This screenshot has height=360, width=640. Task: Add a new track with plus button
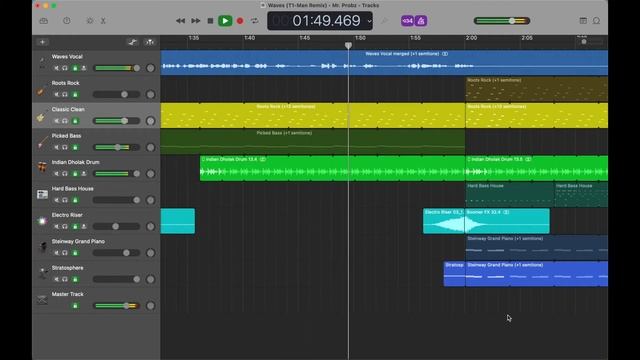pos(42,42)
